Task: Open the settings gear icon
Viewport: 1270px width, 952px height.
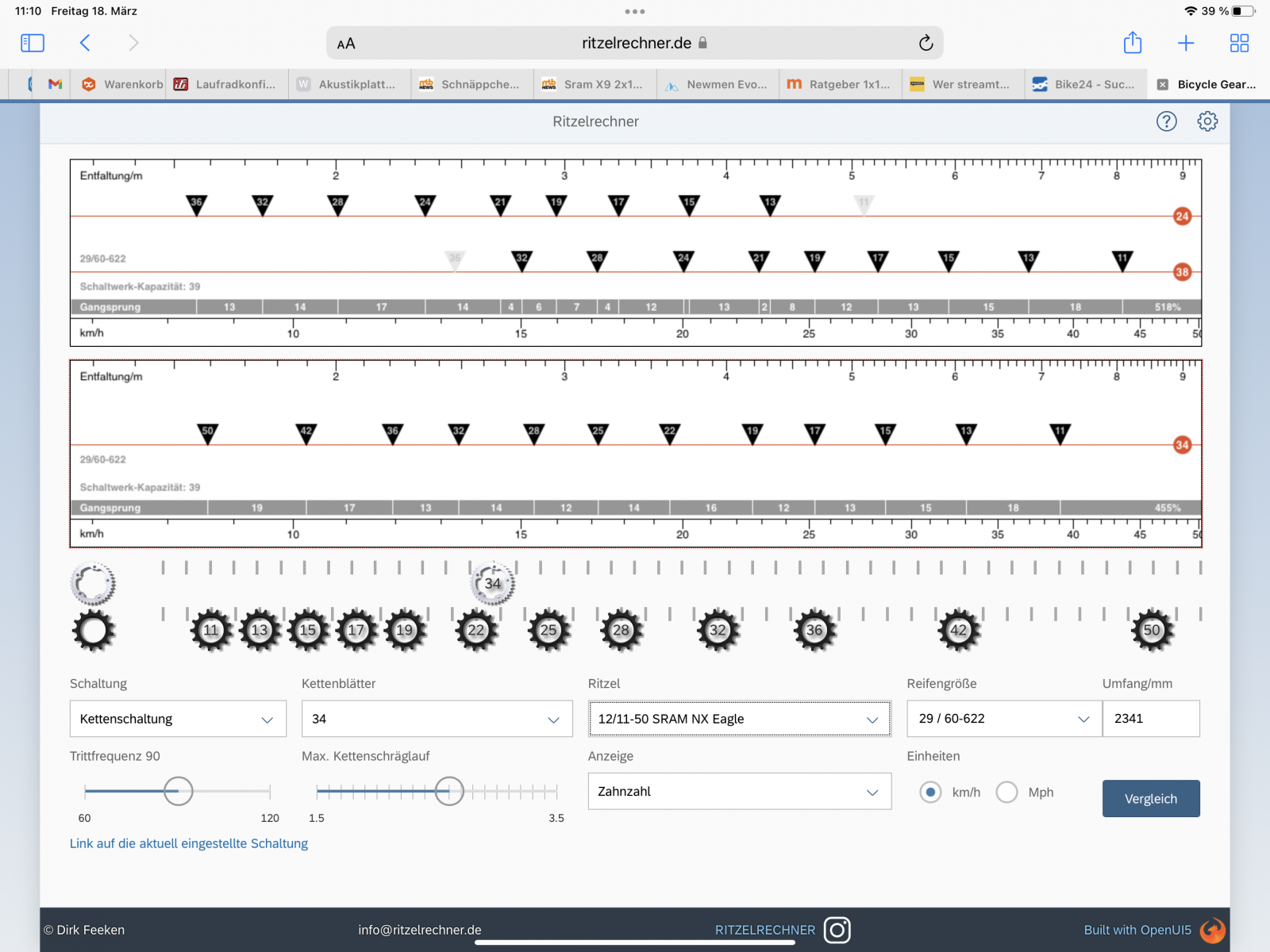Action: point(1207,121)
